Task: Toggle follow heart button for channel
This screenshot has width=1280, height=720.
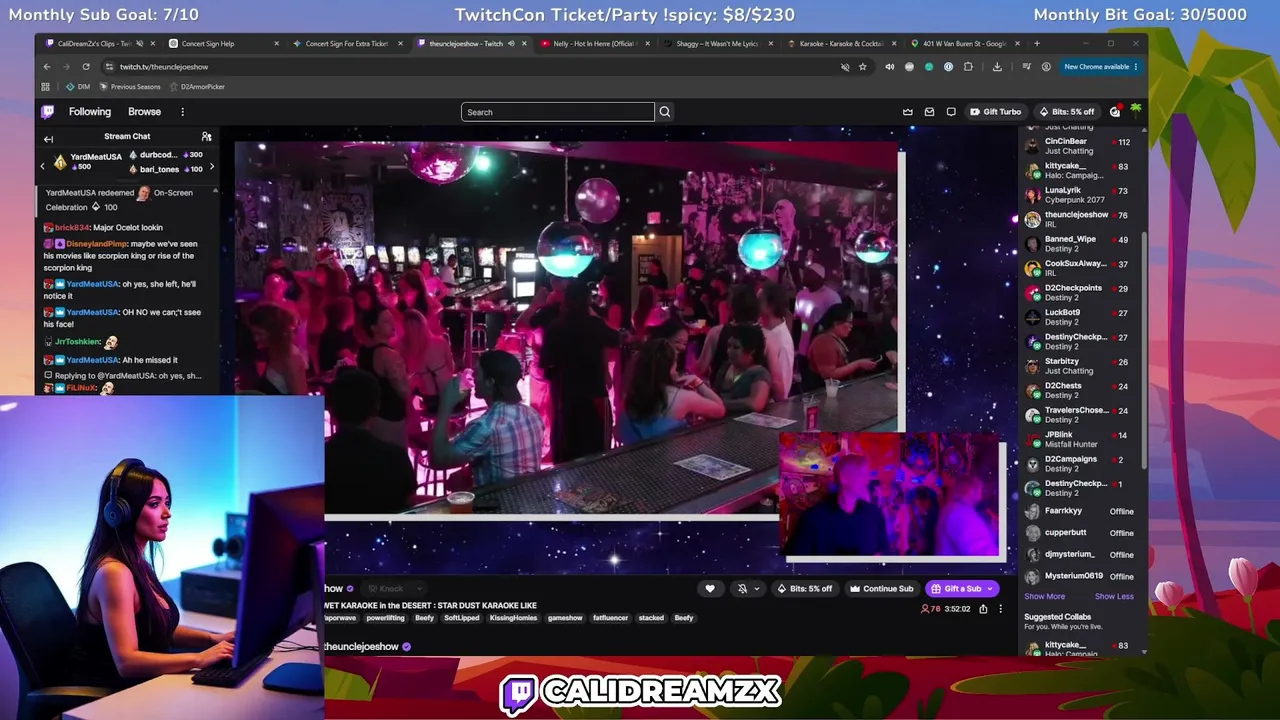Action: click(710, 589)
